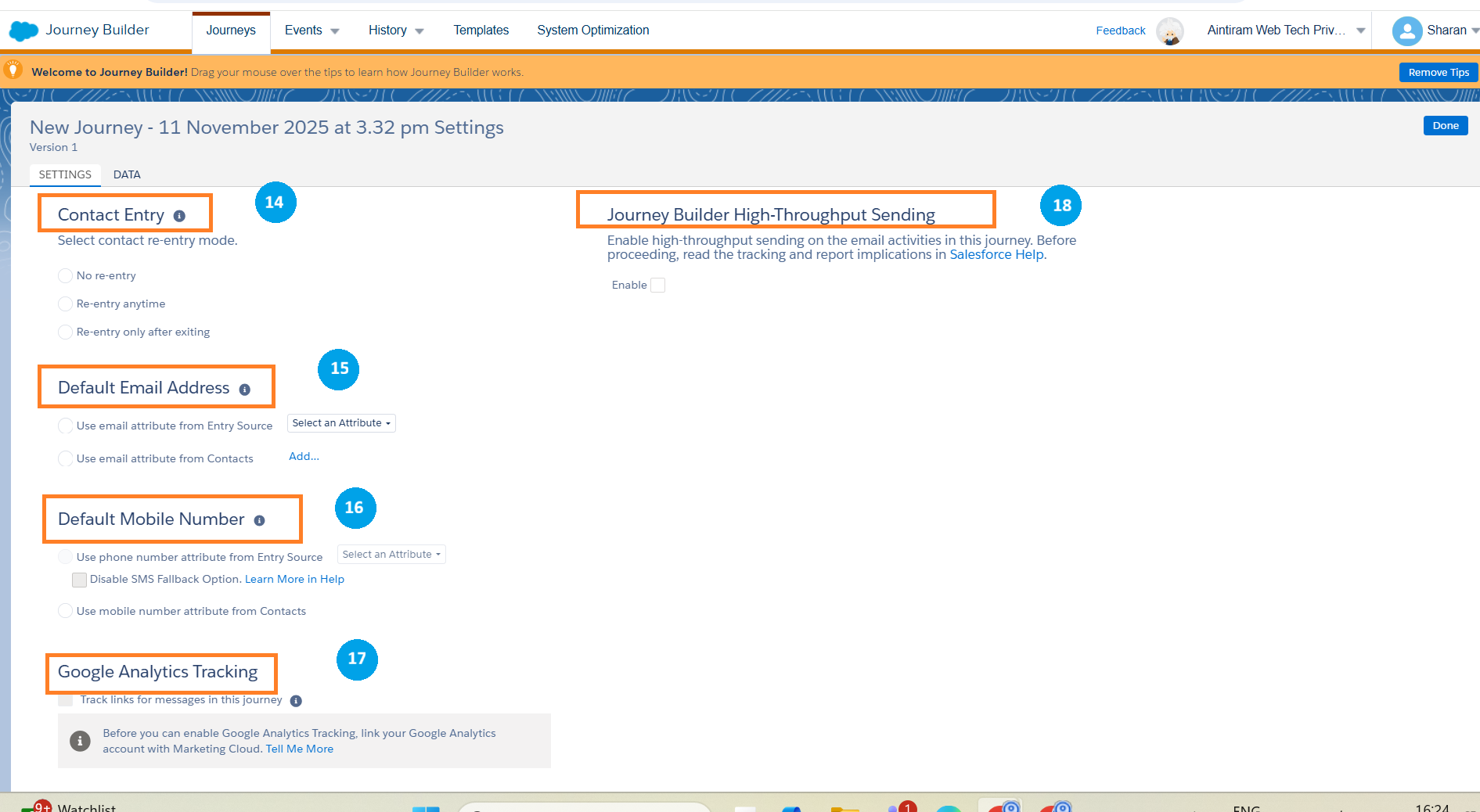Choose Re-entry only after exiting option
The image size is (1480, 812).
[66, 332]
